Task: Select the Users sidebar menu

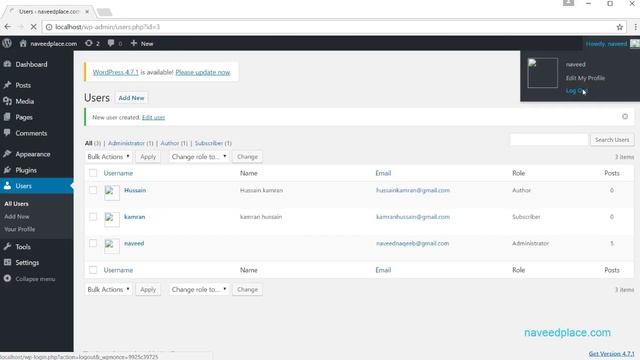Action: 37,186
